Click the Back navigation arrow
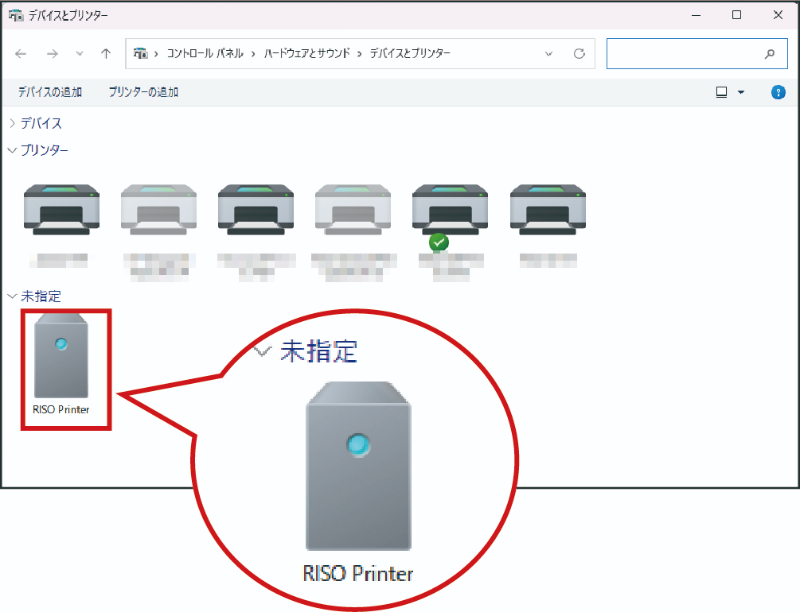800x612 pixels. [21, 54]
